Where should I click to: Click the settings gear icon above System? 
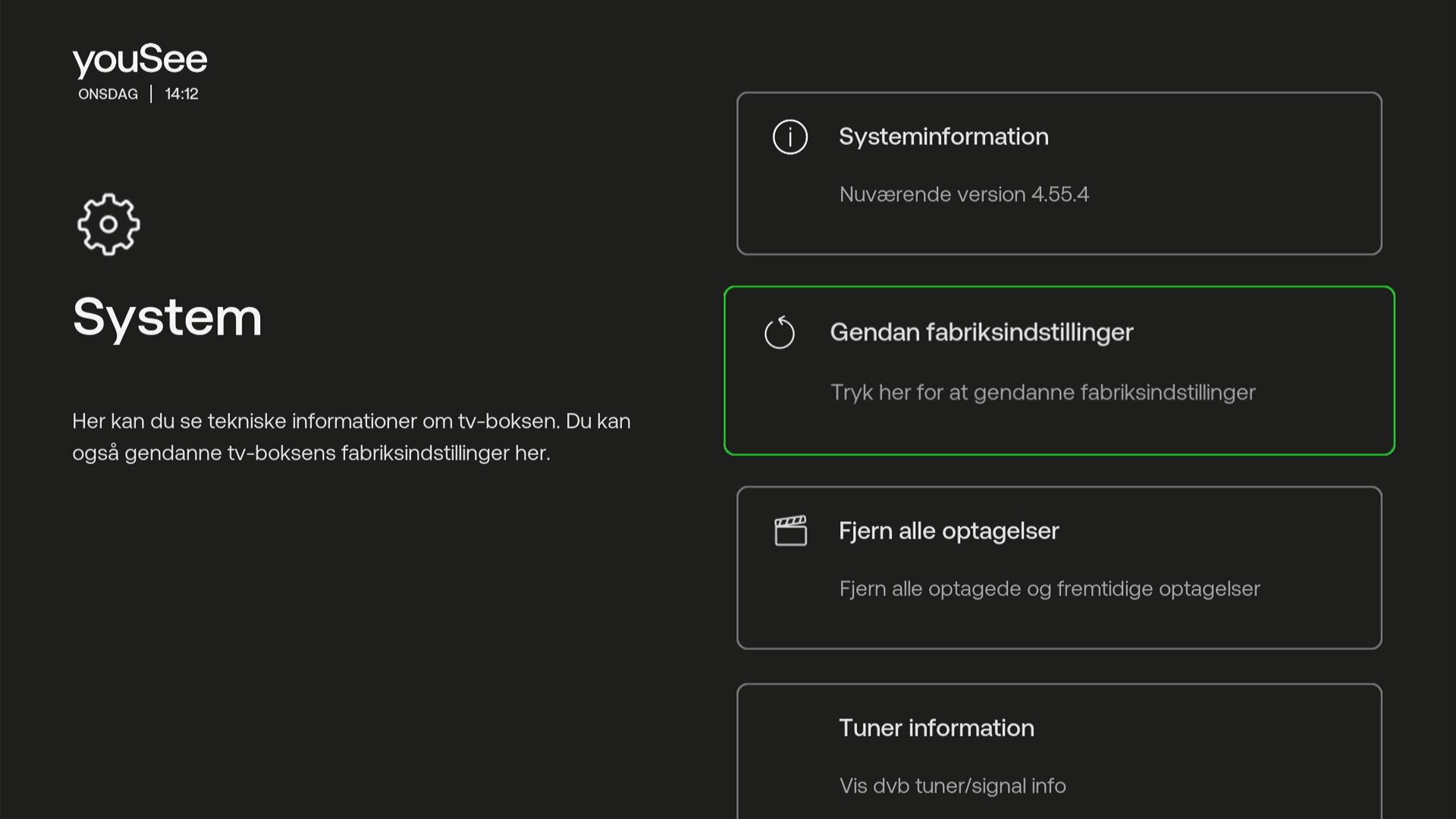[108, 224]
